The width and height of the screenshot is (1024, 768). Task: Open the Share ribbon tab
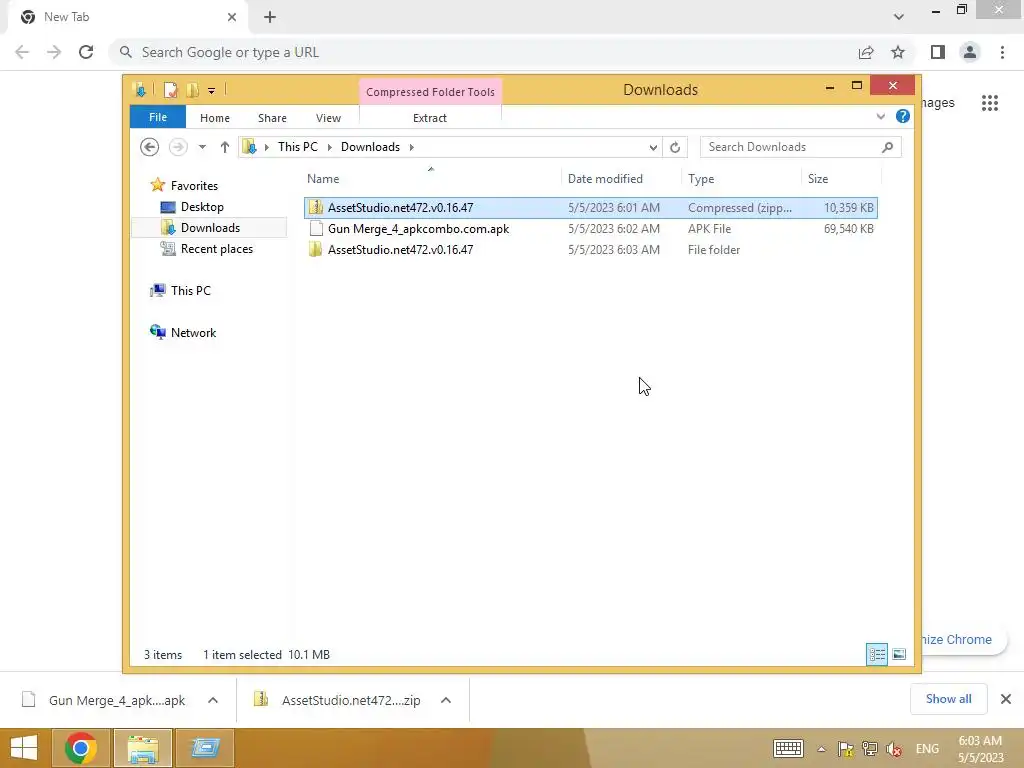272,118
